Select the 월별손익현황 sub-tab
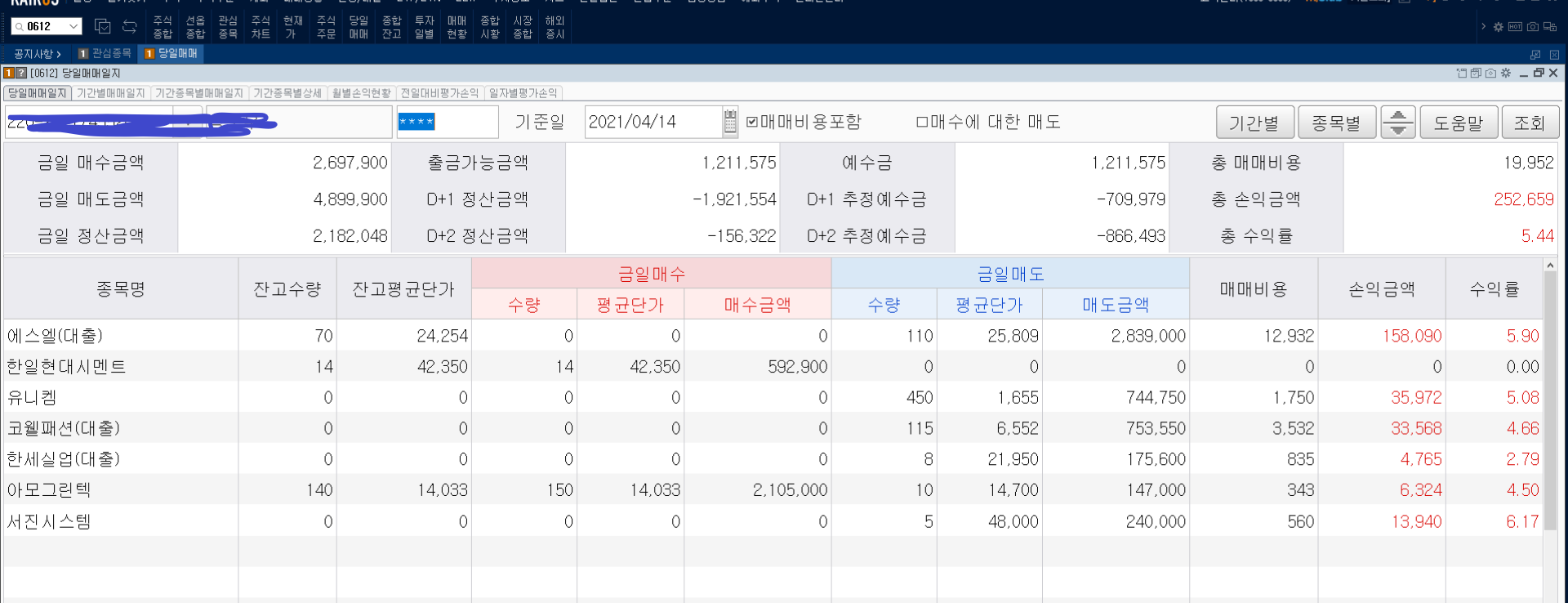The width and height of the screenshot is (1568, 603). click(362, 93)
